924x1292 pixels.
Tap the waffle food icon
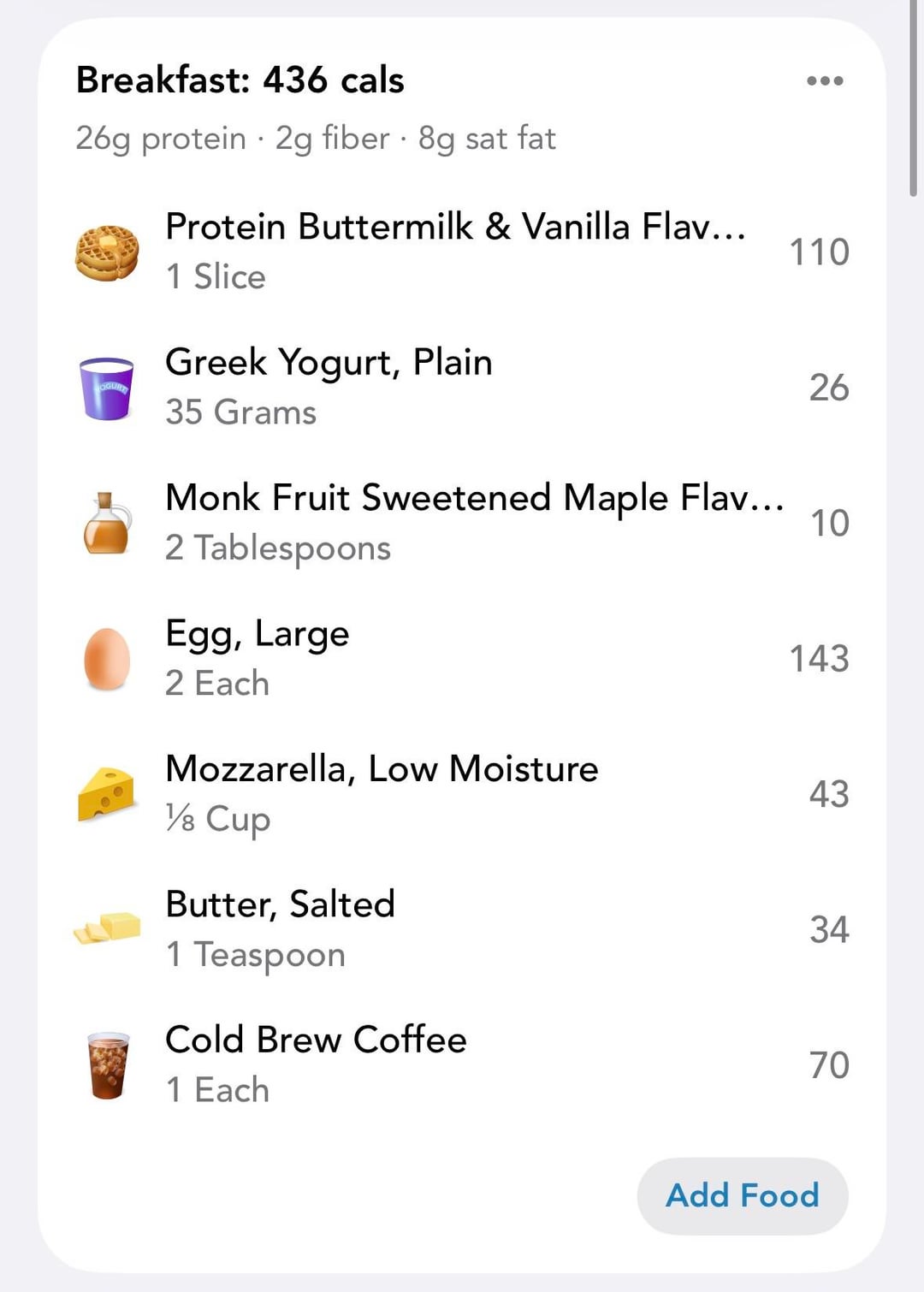107,252
